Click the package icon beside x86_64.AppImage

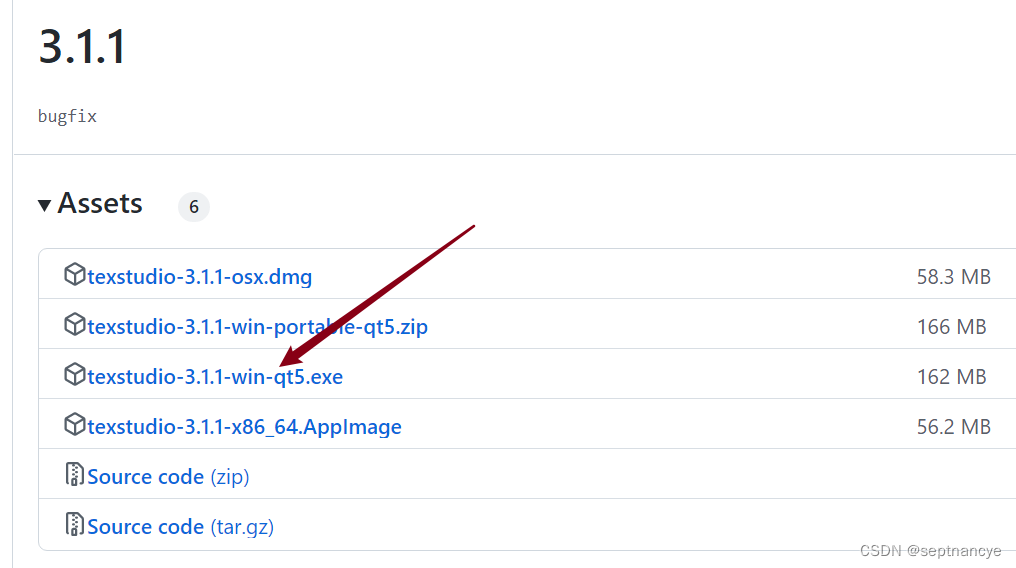(x=75, y=424)
